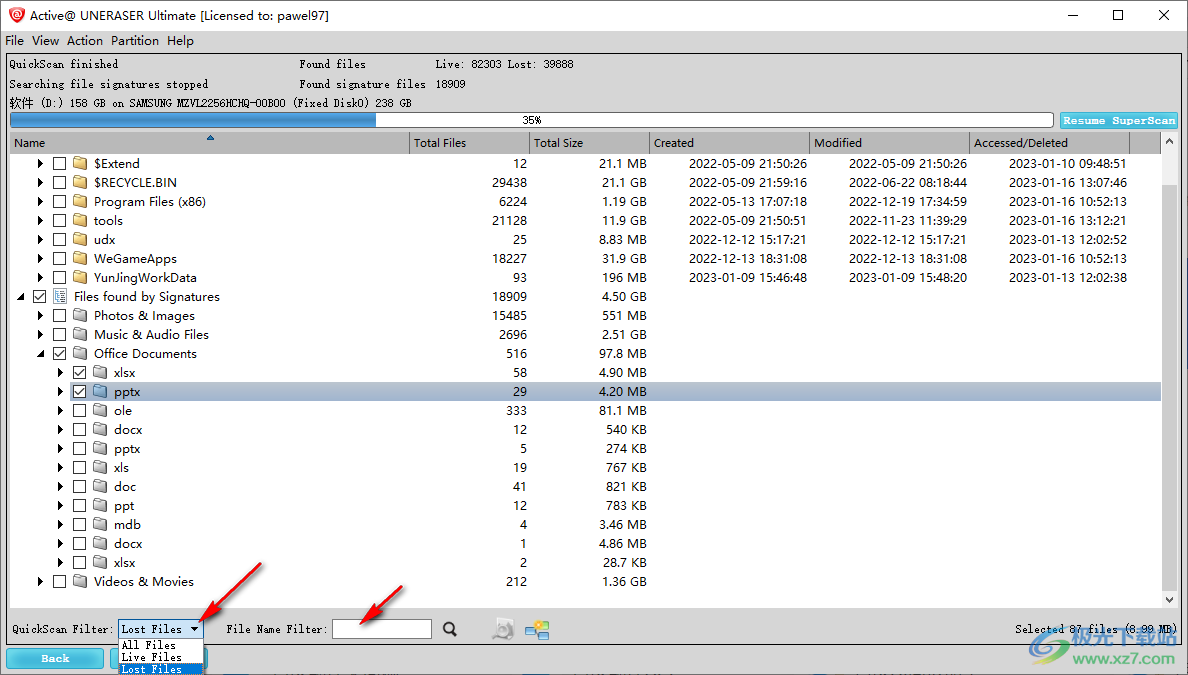1188x675 pixels.
Task: Uncheck the xlsx checkbox with 58 files
Action: [80, 373]
